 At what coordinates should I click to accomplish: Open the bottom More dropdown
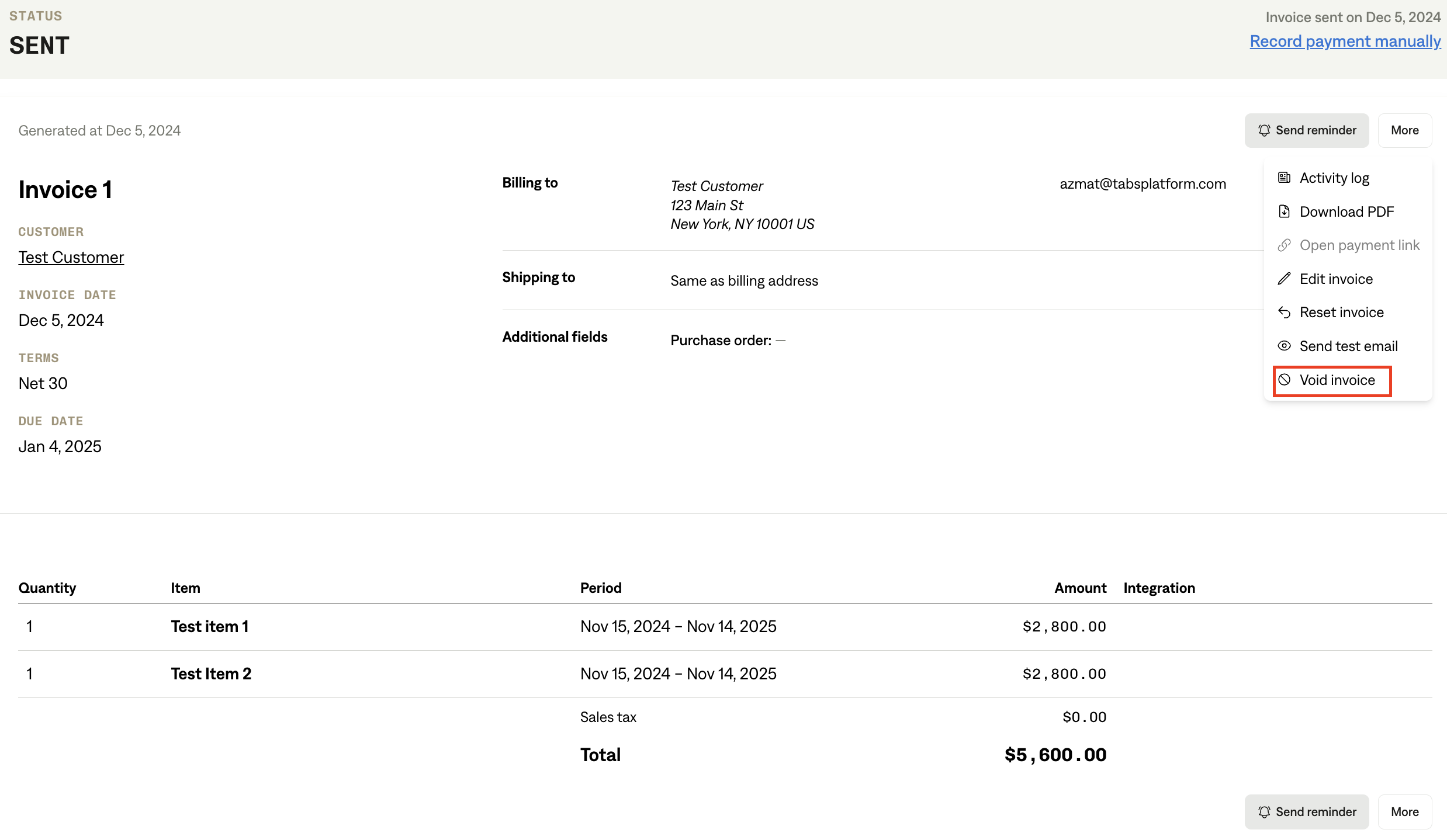[1404, 812]
